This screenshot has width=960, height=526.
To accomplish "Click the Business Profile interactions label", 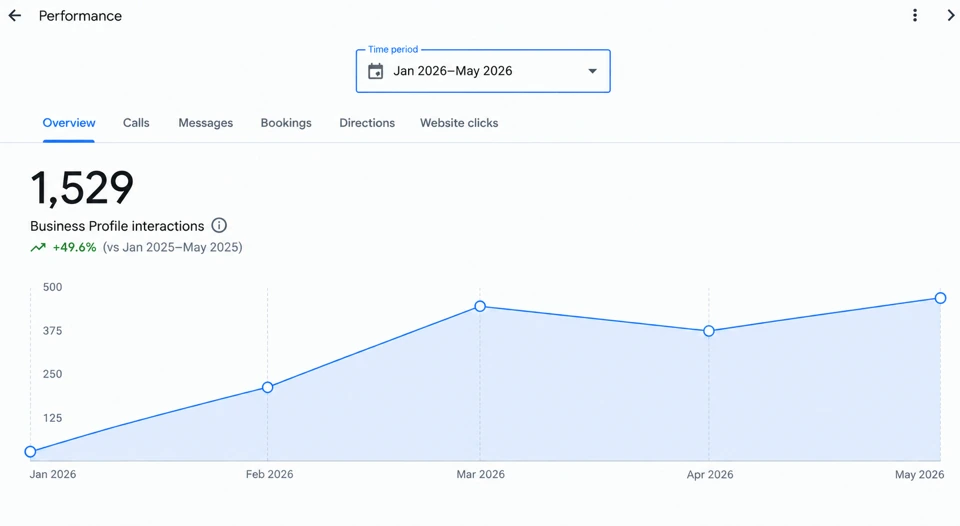I will (x=117, y=226).
